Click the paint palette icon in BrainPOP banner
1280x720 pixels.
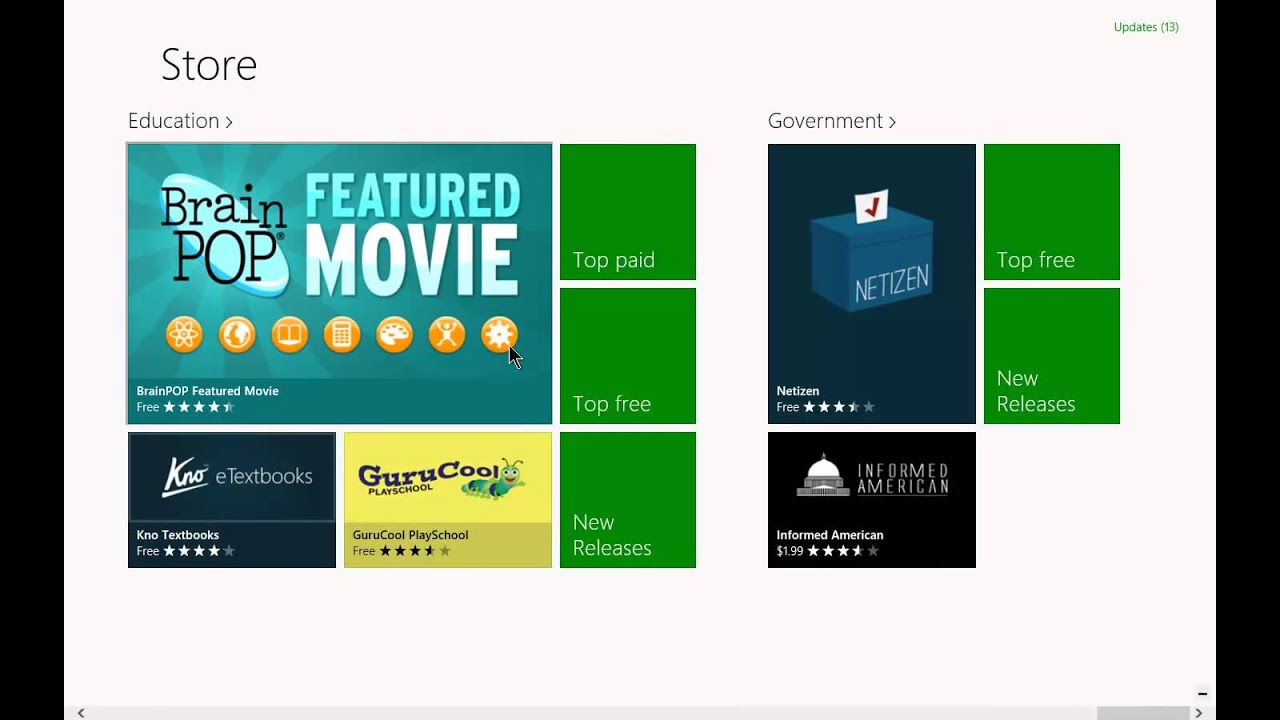click(x=394, y=334)
